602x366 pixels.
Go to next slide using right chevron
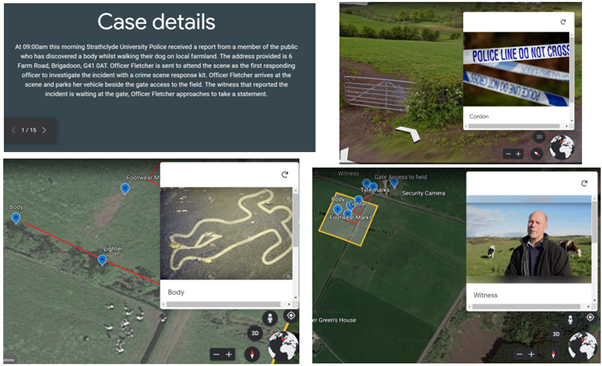(44, 130)
